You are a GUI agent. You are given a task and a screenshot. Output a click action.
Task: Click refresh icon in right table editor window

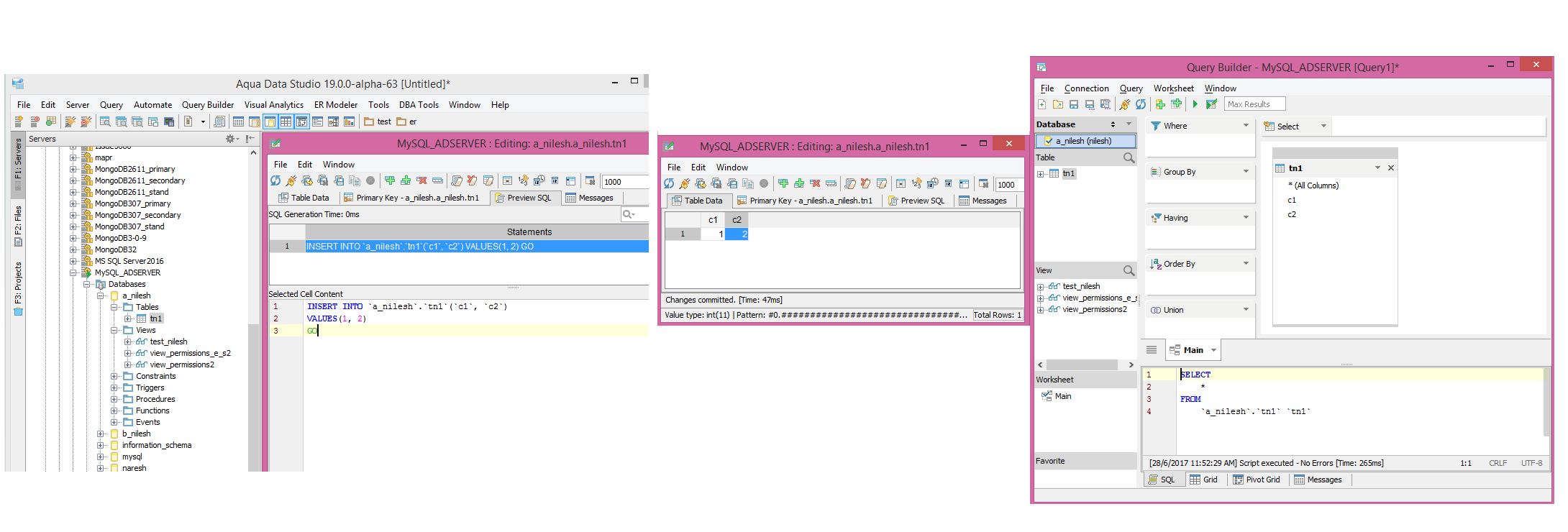(669, 183)
